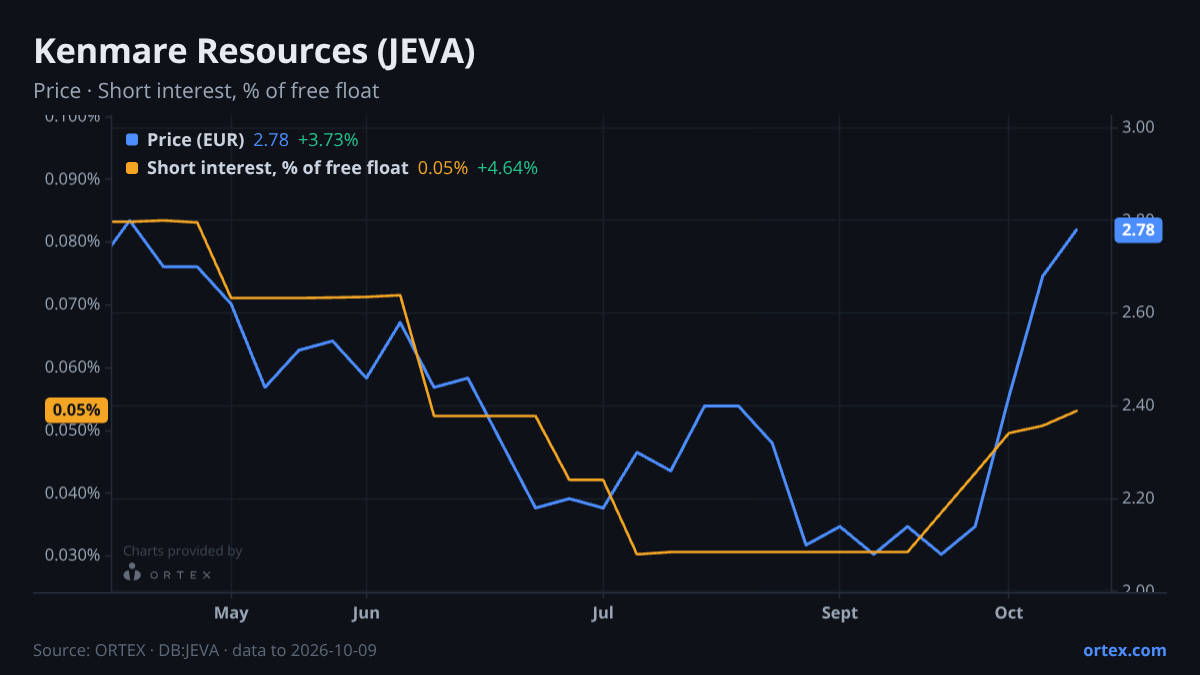
Task: Click the ORTEX logo icon
Action: (x=132, y=573)
